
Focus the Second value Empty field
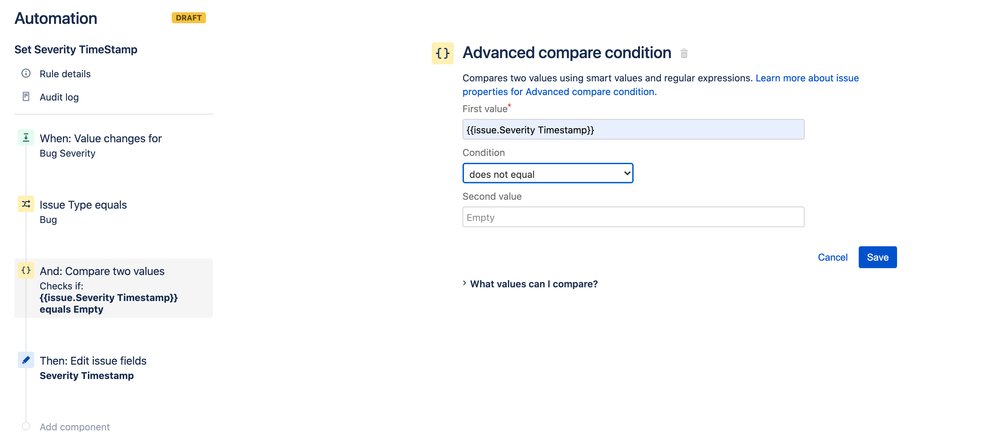[x=633, y=217]
